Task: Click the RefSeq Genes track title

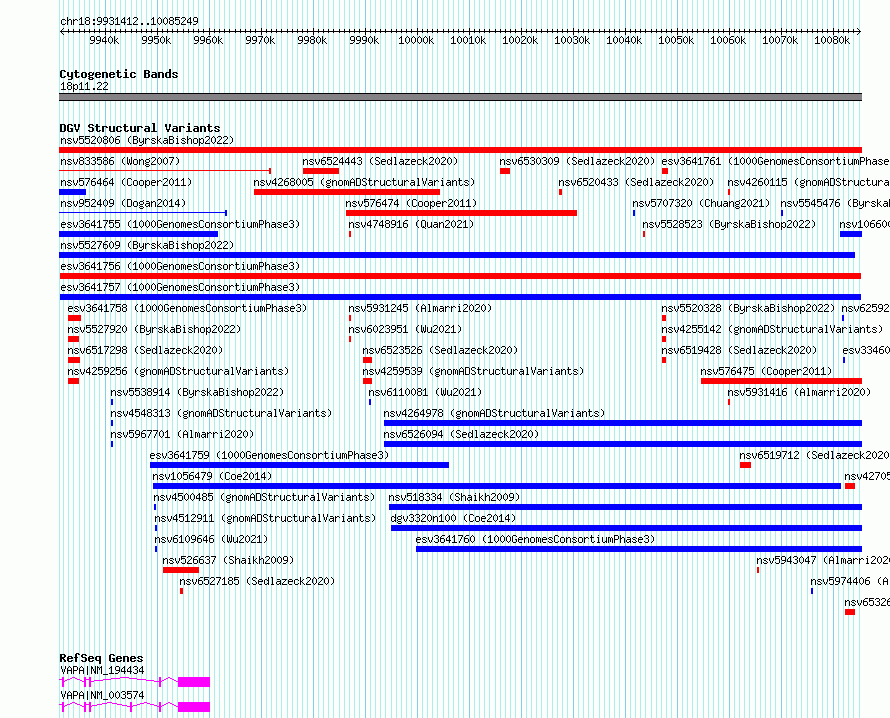Action: pos(101,658)
